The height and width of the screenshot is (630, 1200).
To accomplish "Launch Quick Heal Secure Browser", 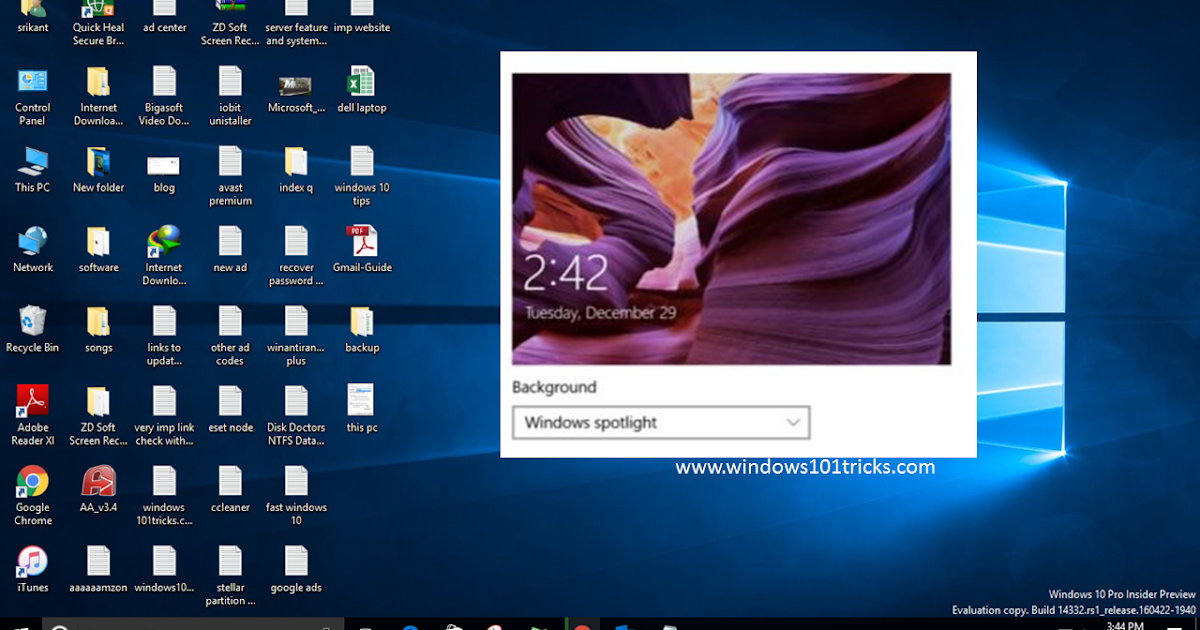I will [97, 10].
